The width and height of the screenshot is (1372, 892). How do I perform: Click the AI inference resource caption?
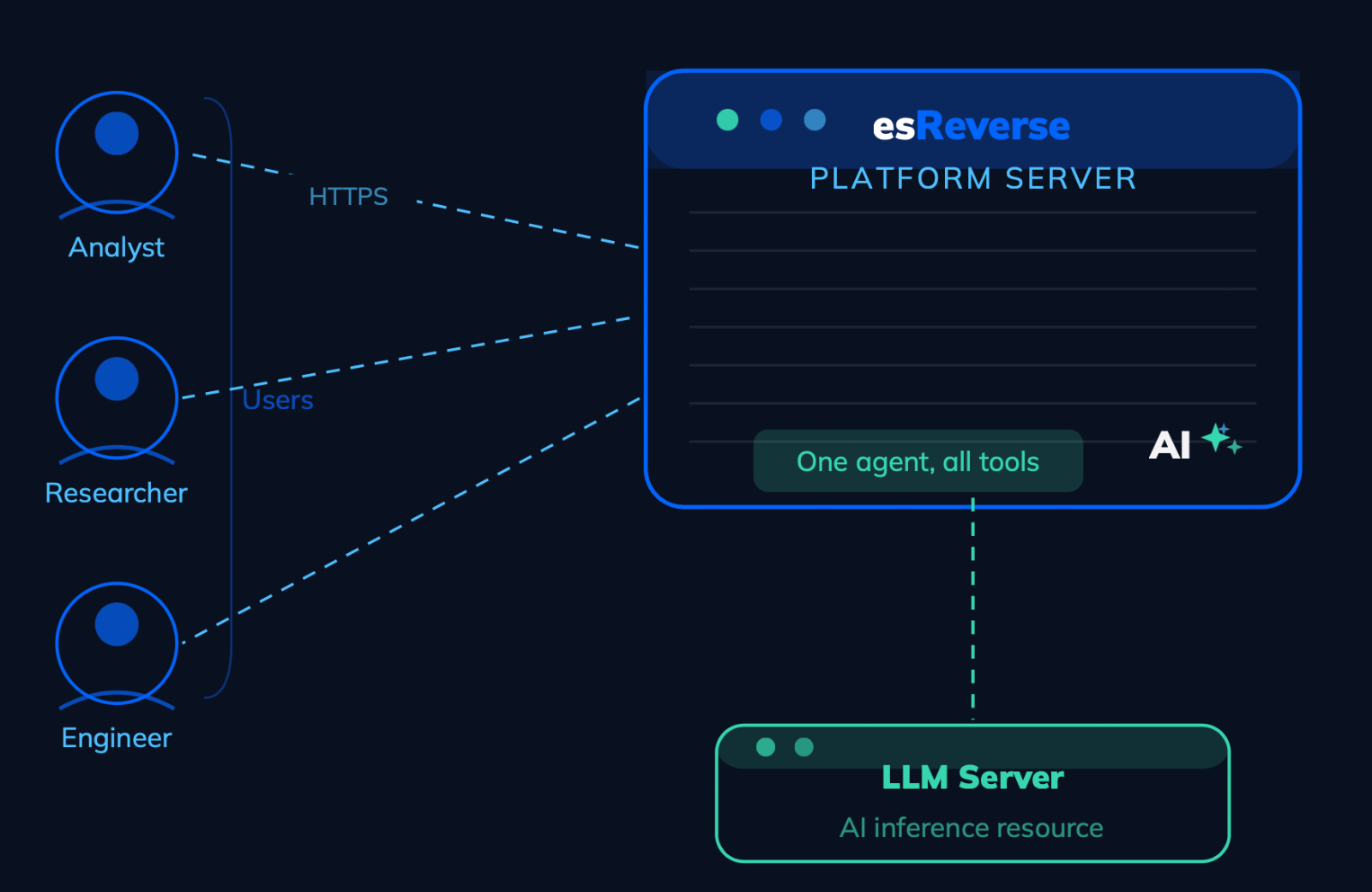coord(971,828)
